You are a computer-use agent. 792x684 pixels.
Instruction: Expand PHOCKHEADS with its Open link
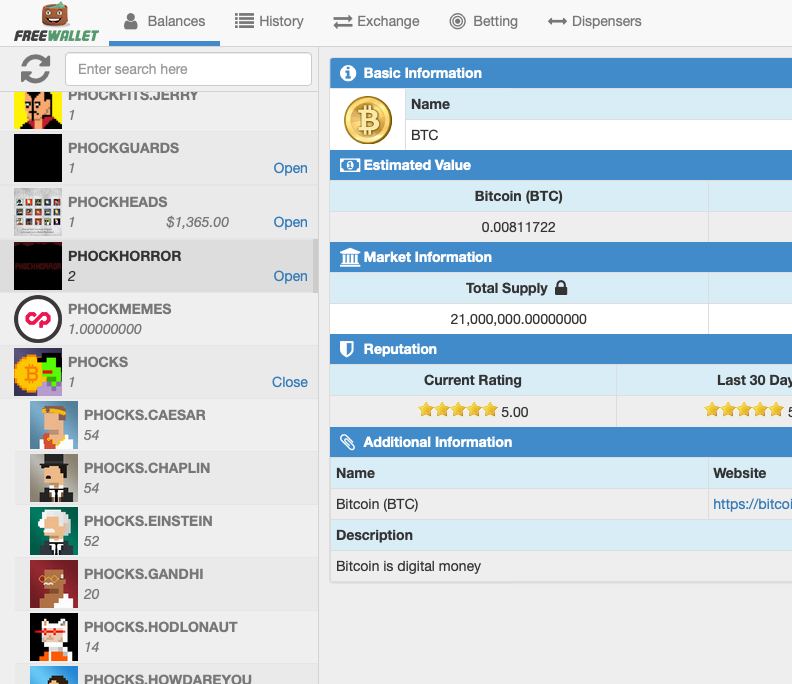(x=290, y=222)
